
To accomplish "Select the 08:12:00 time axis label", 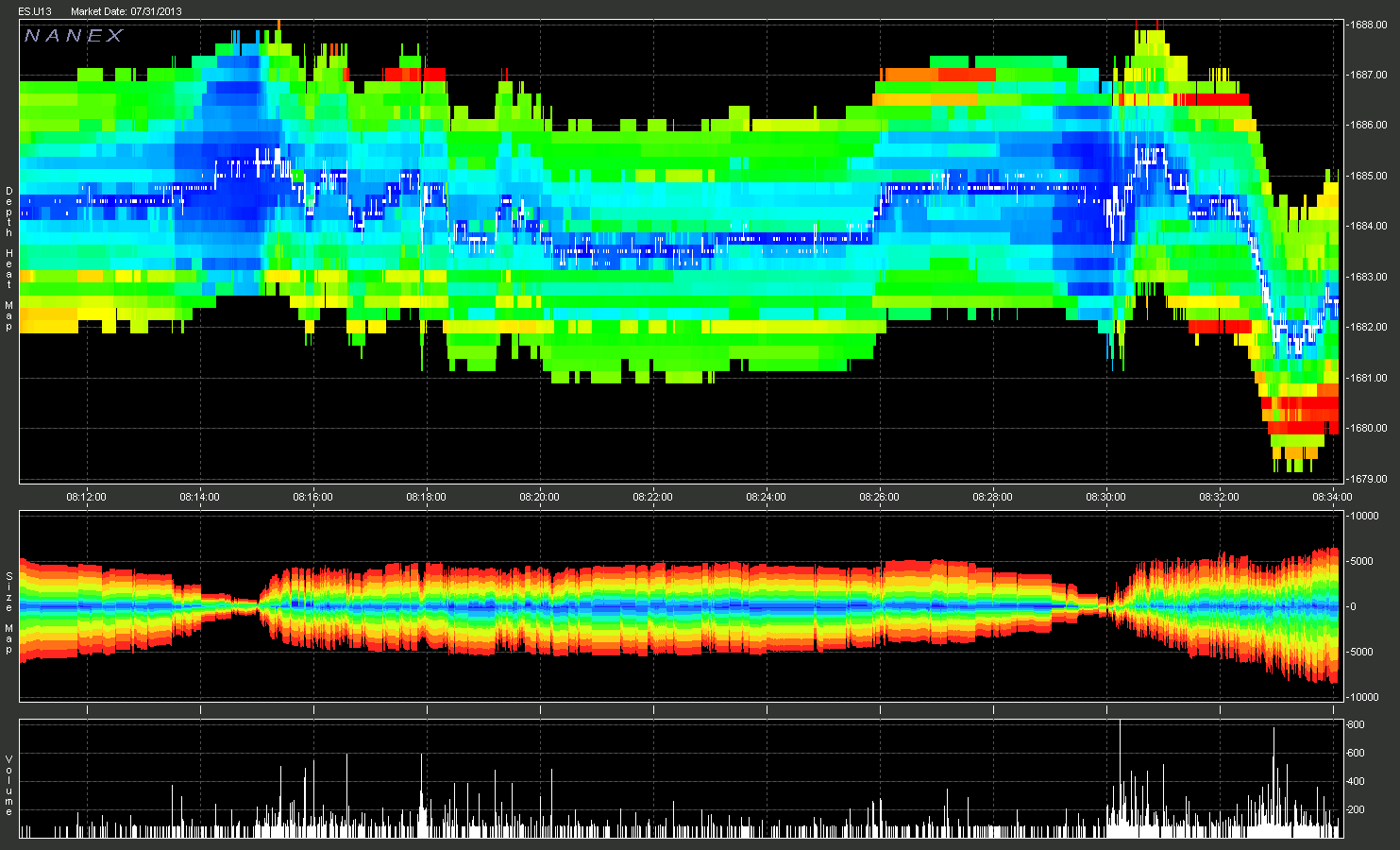I will 86,497.
